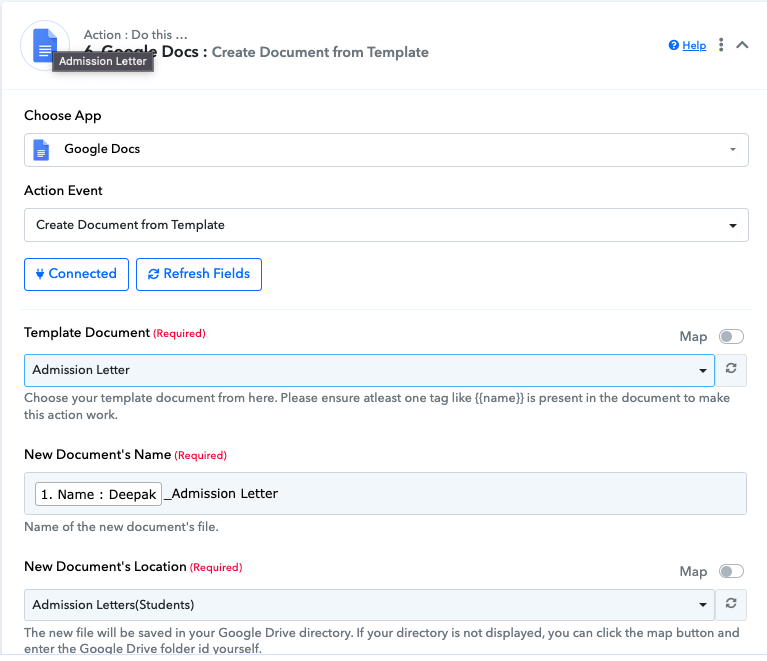
Task: Open the Action Event dropdown
Action: (x=386, y=225)
